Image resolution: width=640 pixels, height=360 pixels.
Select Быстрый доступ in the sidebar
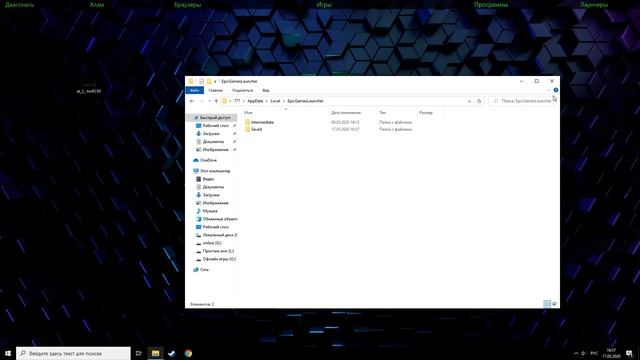coord(211,118)
